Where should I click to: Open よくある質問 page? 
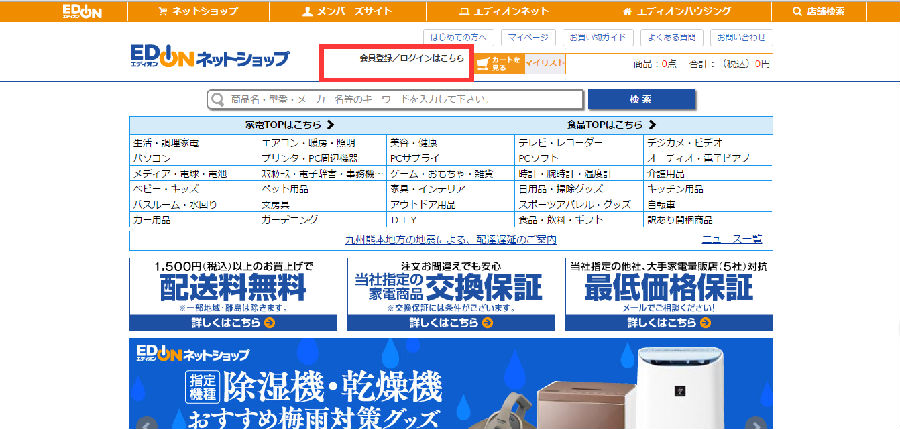pyautogui.click(x=672, y=37)
